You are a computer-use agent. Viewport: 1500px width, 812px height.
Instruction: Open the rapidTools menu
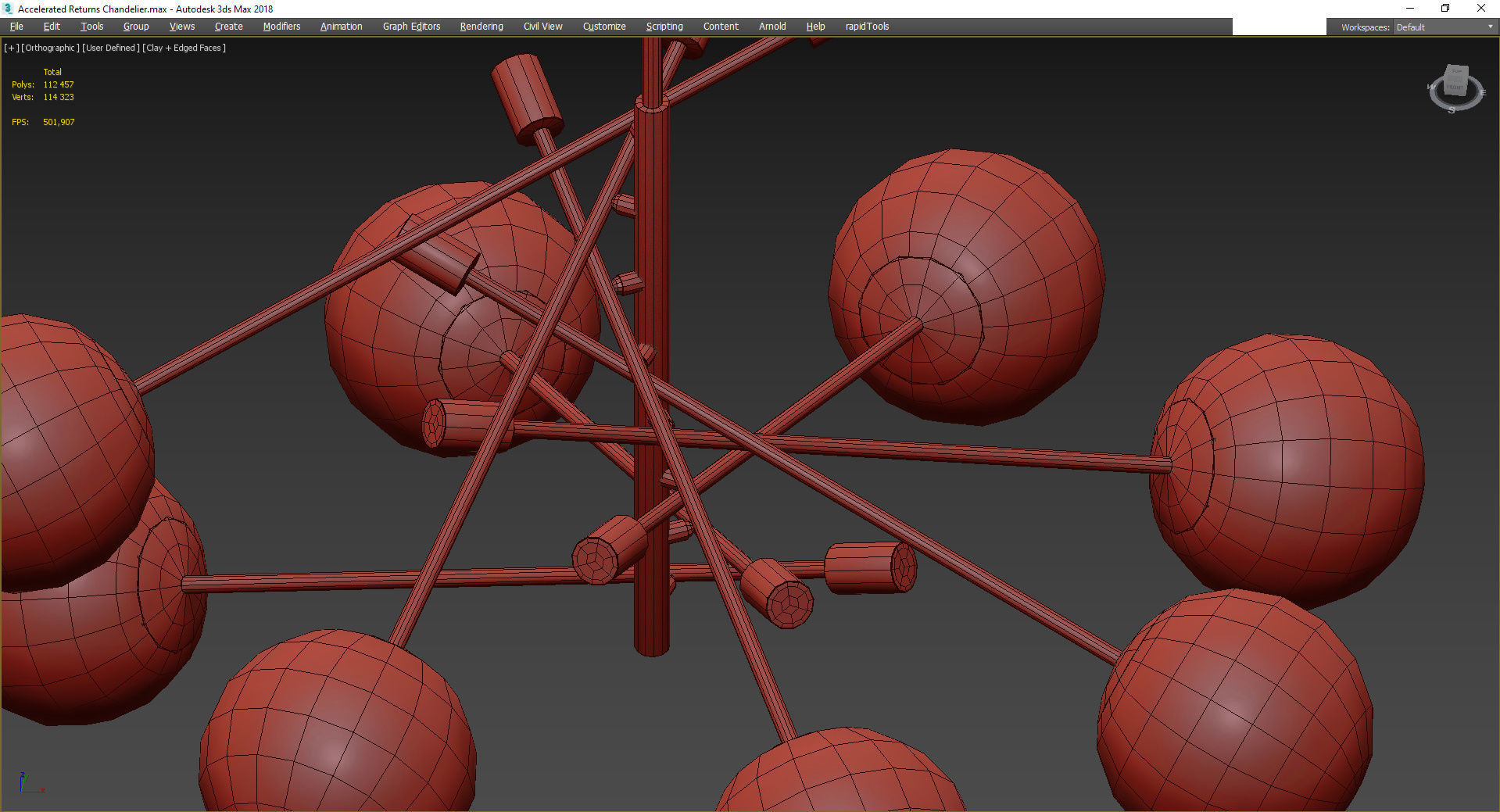pyautogui.click(x=867, y=27)
